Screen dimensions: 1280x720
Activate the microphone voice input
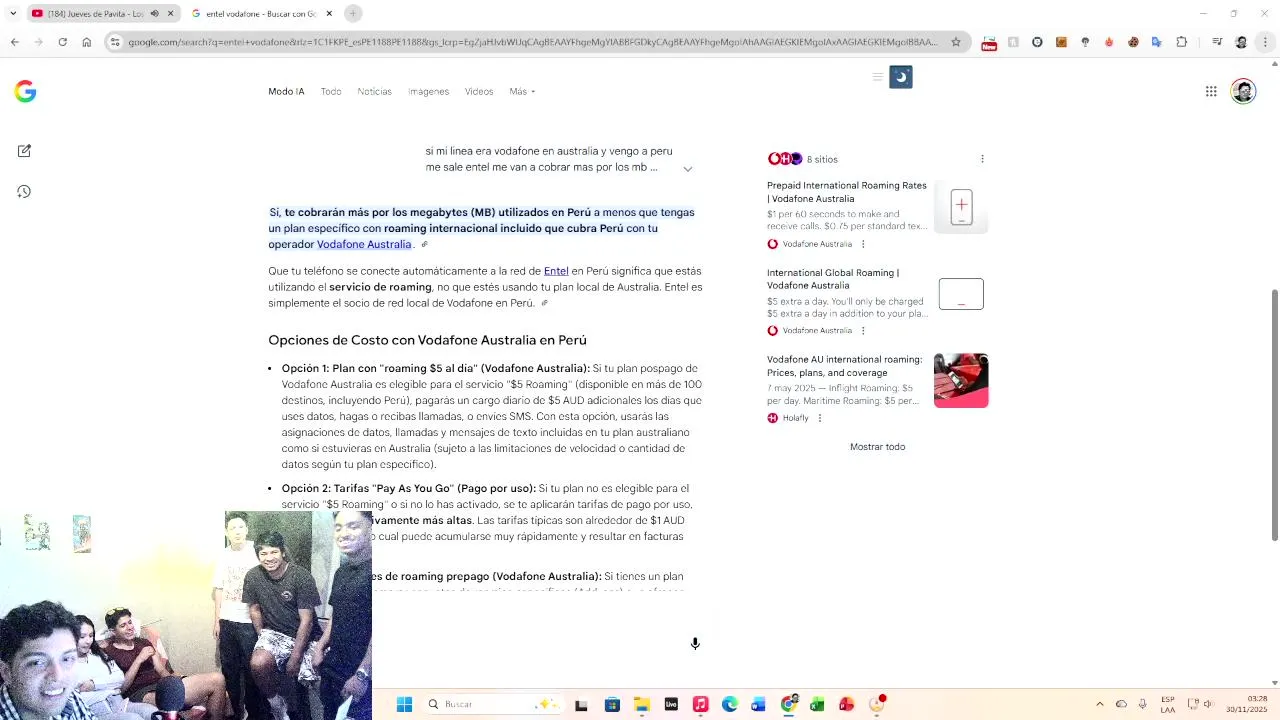coord(695,644)
